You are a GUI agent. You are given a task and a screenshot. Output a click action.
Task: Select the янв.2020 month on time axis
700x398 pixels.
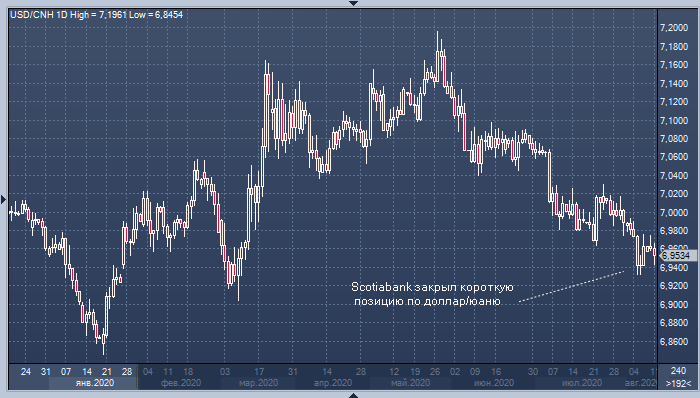coord(95,383)
